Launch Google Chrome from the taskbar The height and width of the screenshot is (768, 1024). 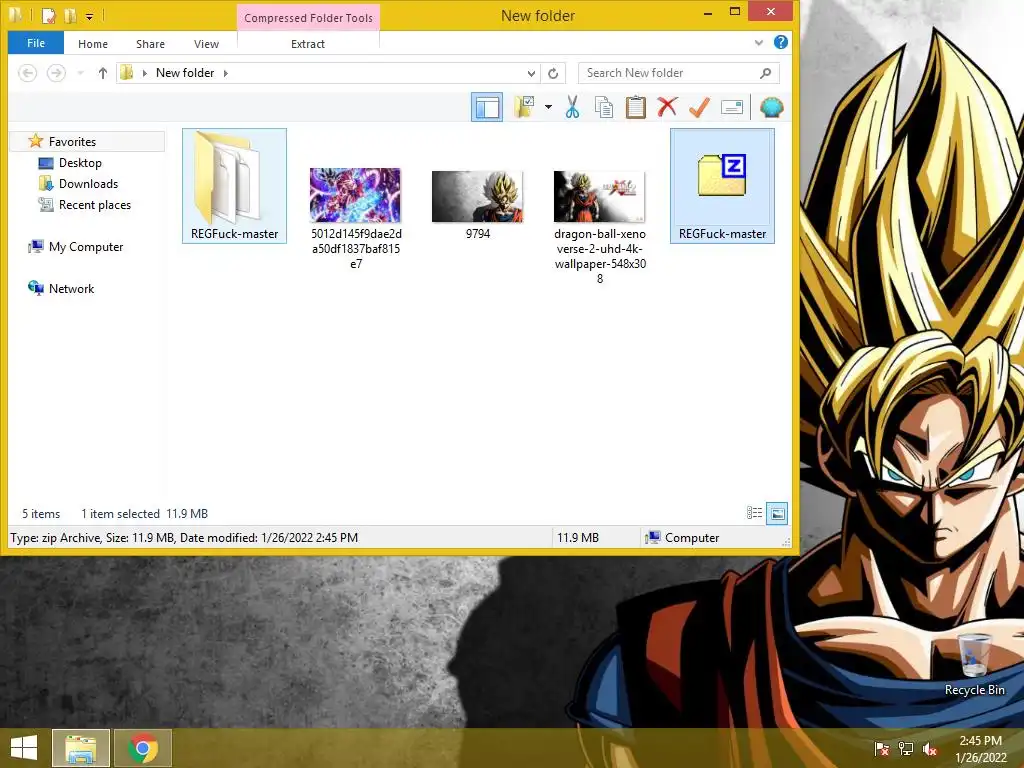click(x=143, y=748)
